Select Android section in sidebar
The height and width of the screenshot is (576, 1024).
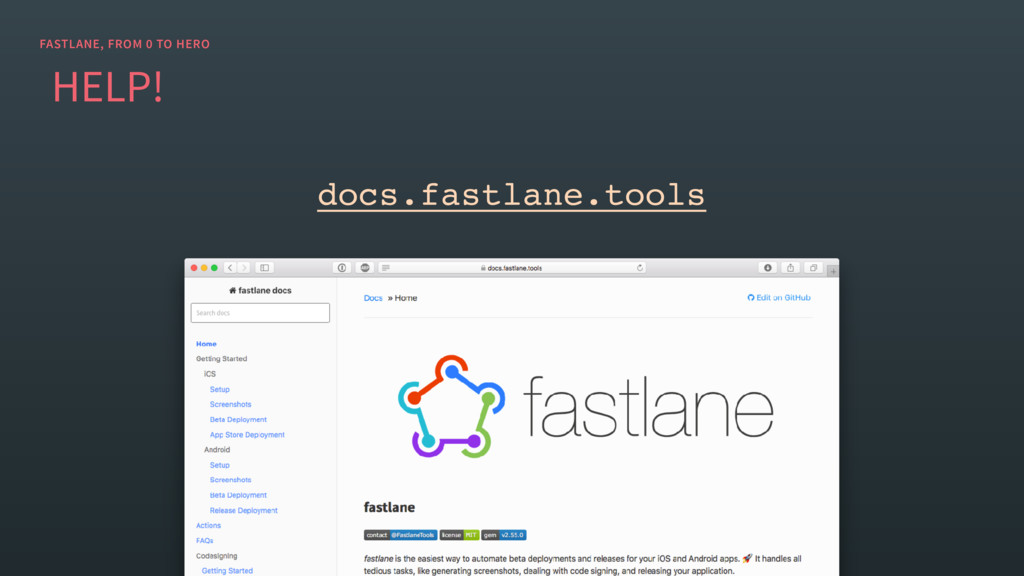(217, 450)
